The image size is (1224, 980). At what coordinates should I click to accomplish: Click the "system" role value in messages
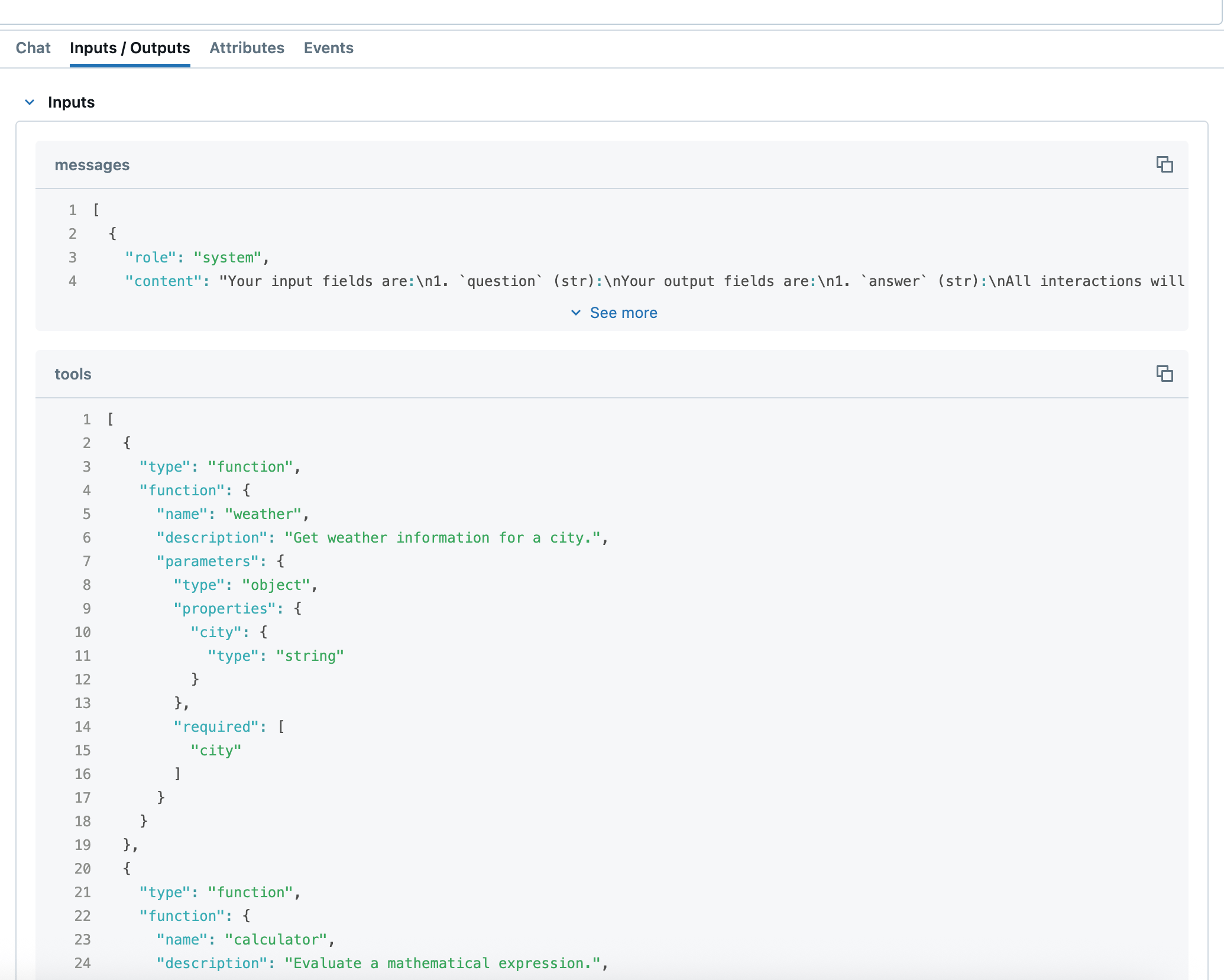click(x=228, y=258)
